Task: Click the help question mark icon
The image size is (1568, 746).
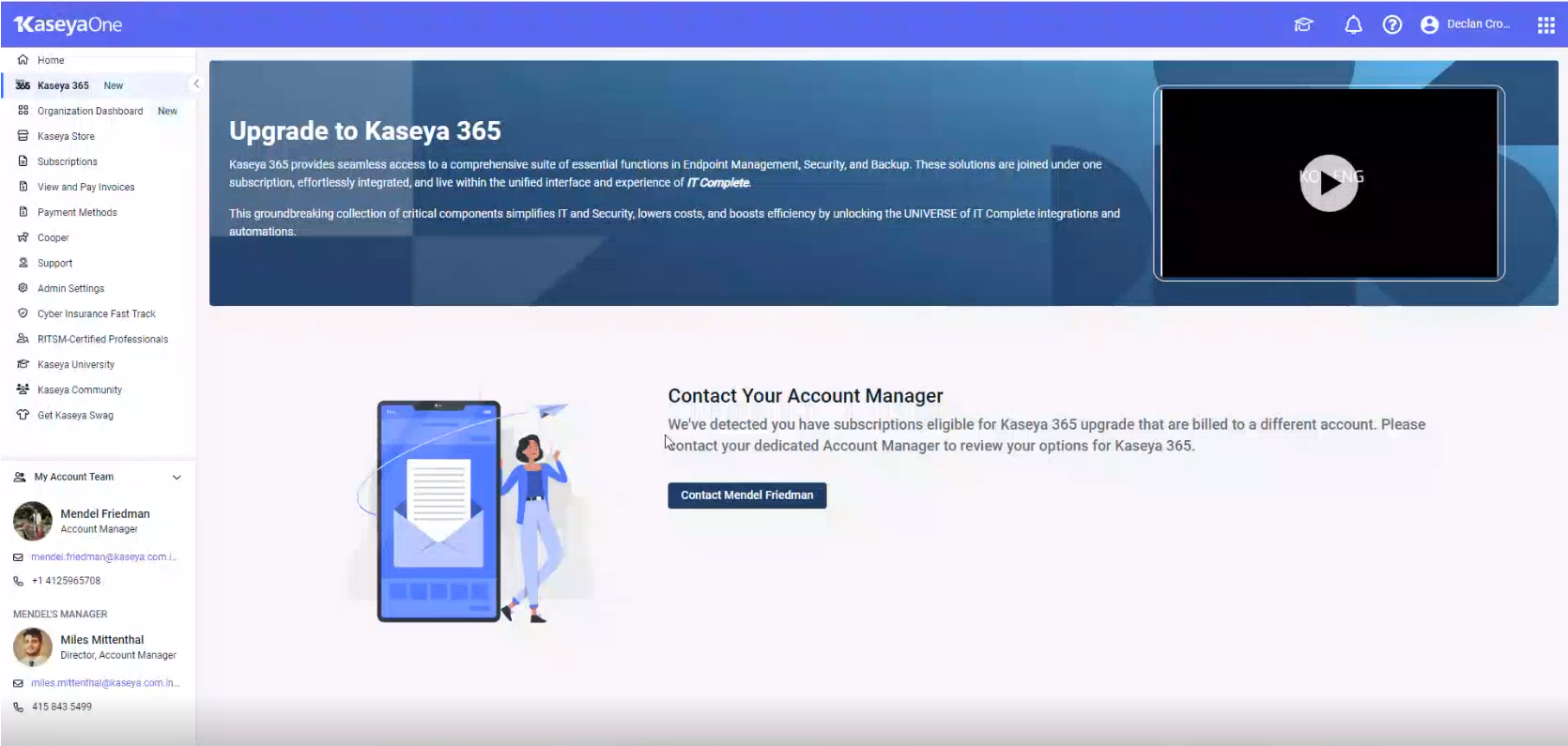Action: click(x=1392, y=25)
